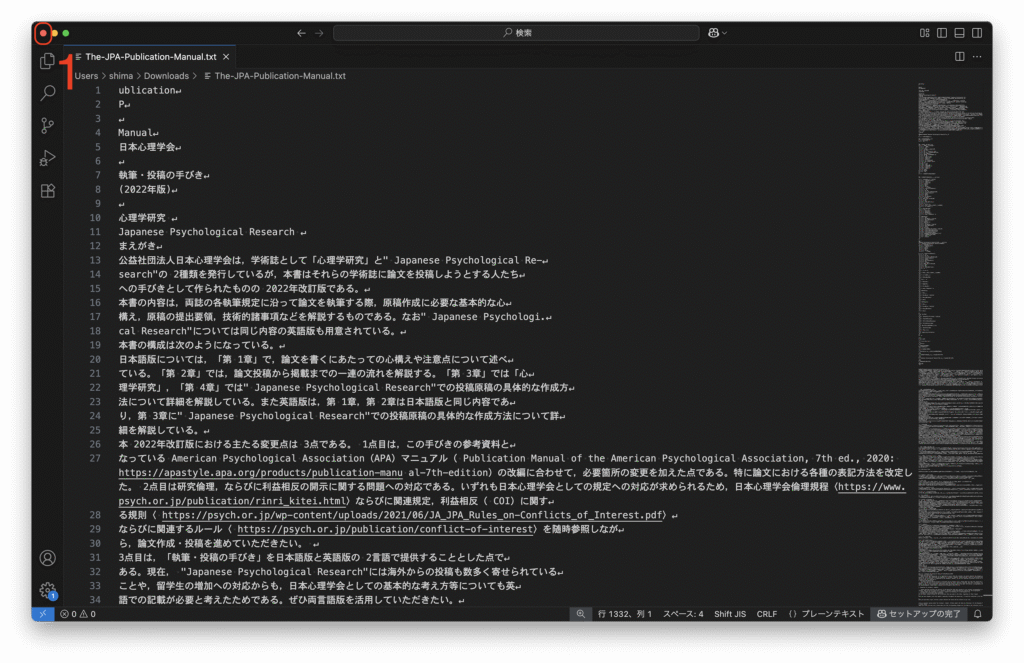Click line number 15 in the gutter
This screenshot has width=1024, height=663.
[x=95, y=288]
